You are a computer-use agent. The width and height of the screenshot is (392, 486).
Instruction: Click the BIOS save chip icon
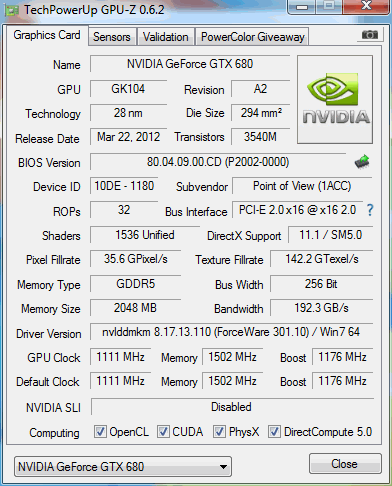[362, 162]
